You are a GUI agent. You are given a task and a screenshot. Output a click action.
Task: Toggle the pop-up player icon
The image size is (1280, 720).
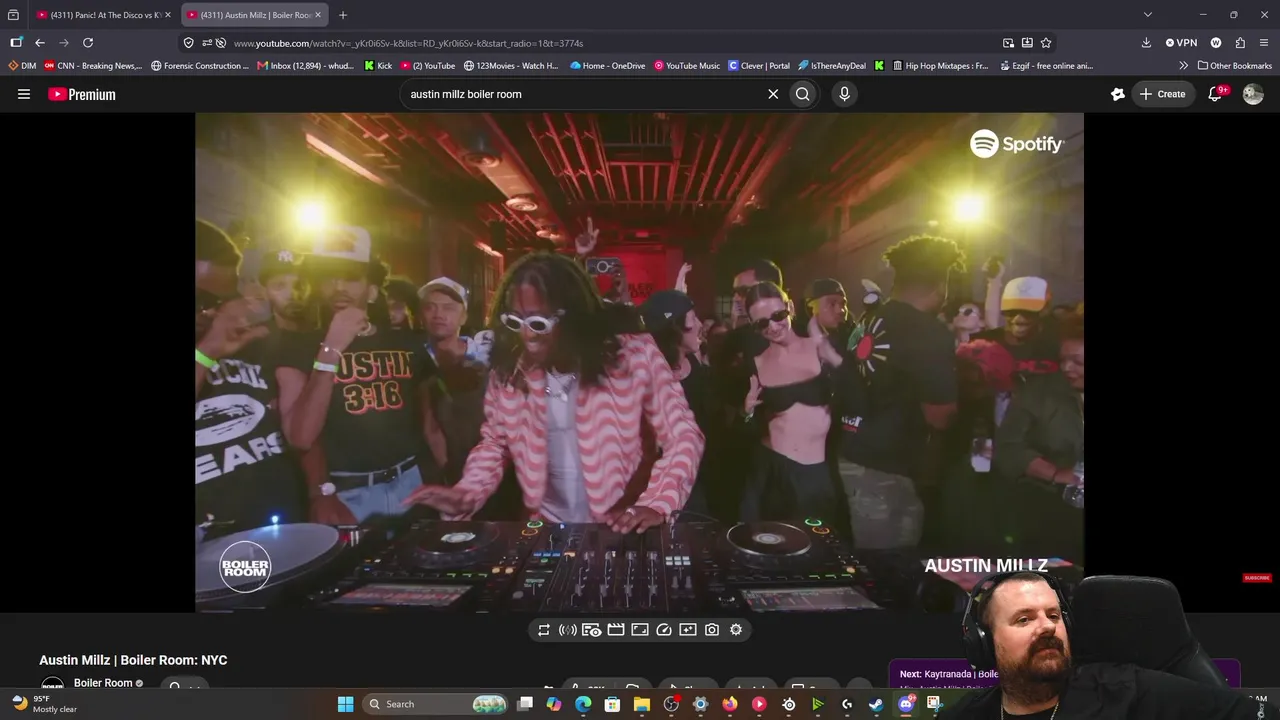[640, 630]
